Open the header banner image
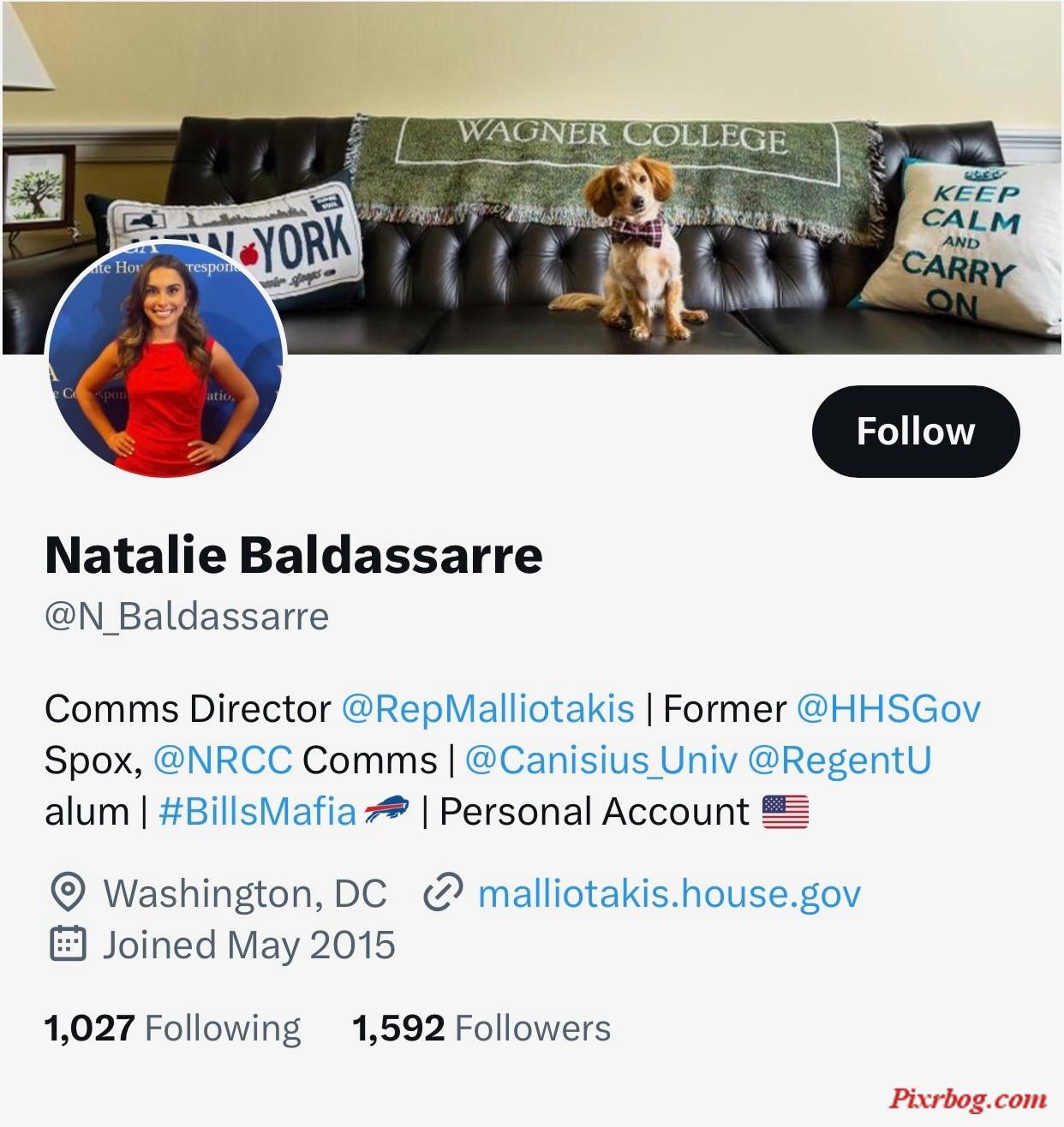1064x1127 pixels. point(532,177)
